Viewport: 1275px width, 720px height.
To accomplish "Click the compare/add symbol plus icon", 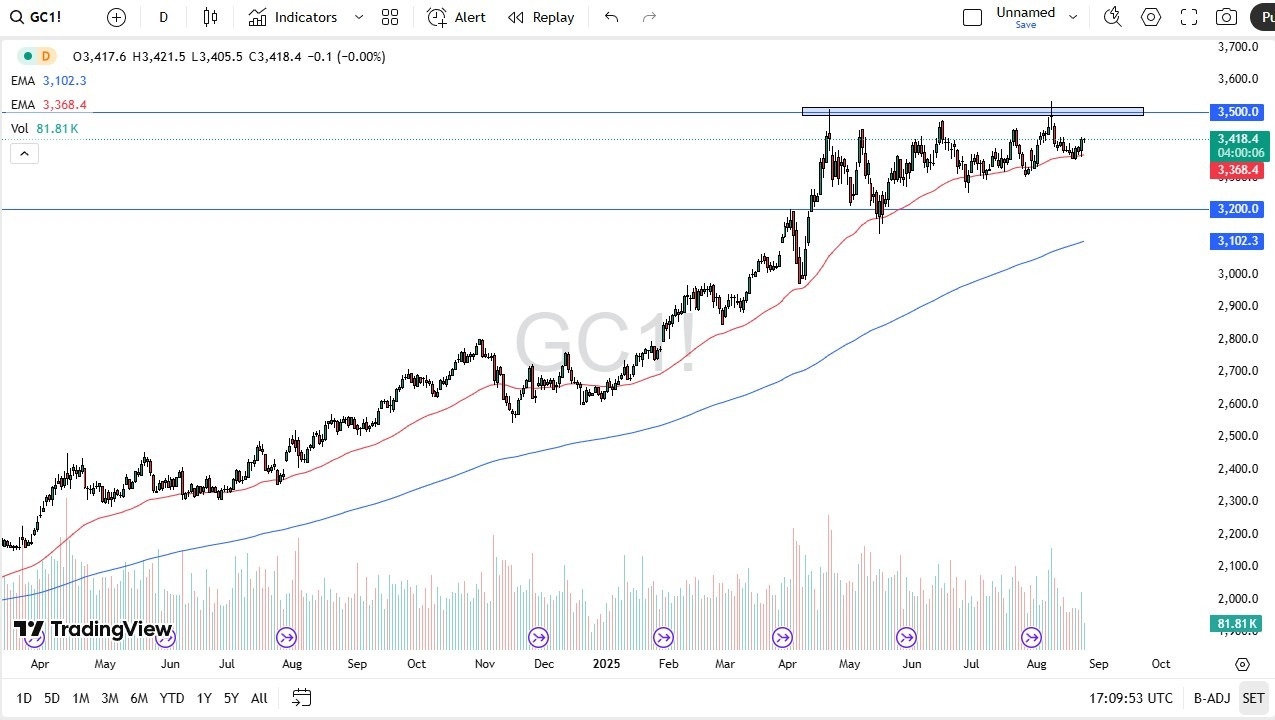I will click(116, 17).
